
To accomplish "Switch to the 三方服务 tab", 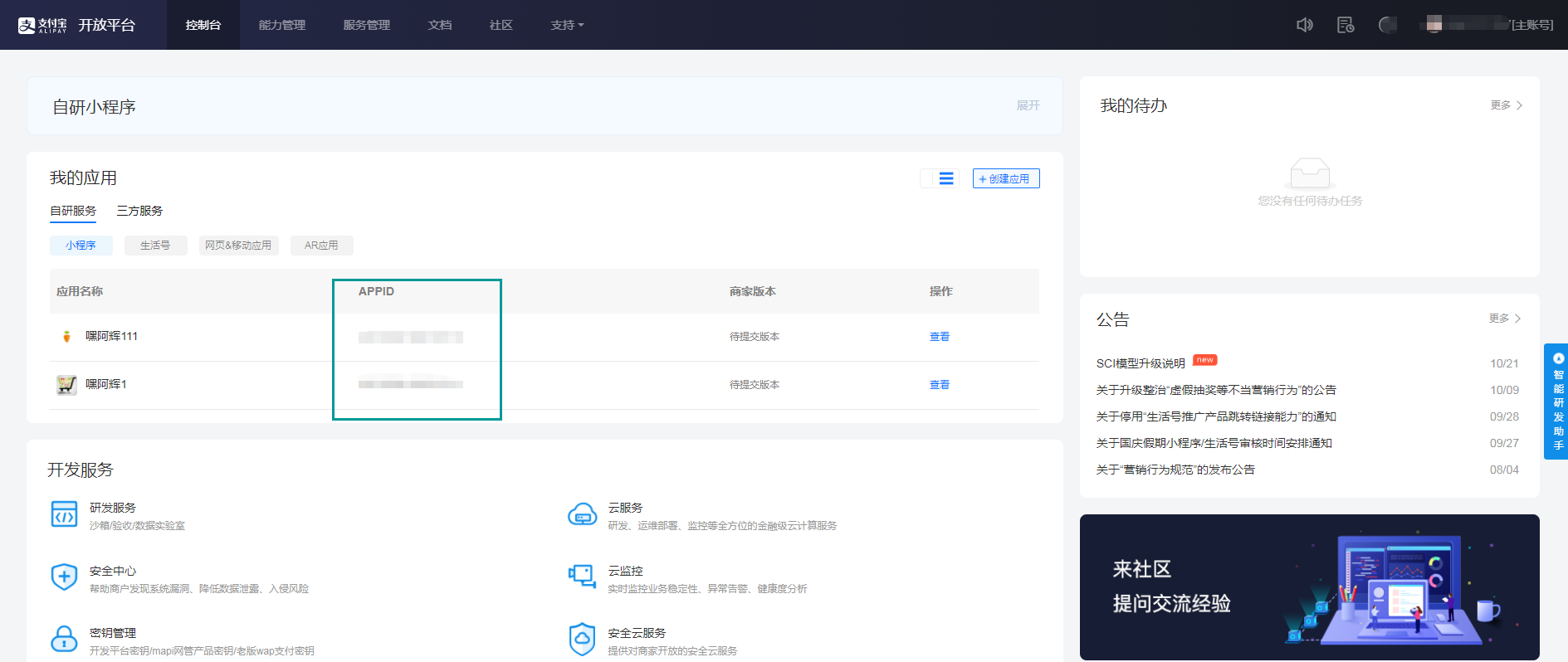I will (139, 211).
